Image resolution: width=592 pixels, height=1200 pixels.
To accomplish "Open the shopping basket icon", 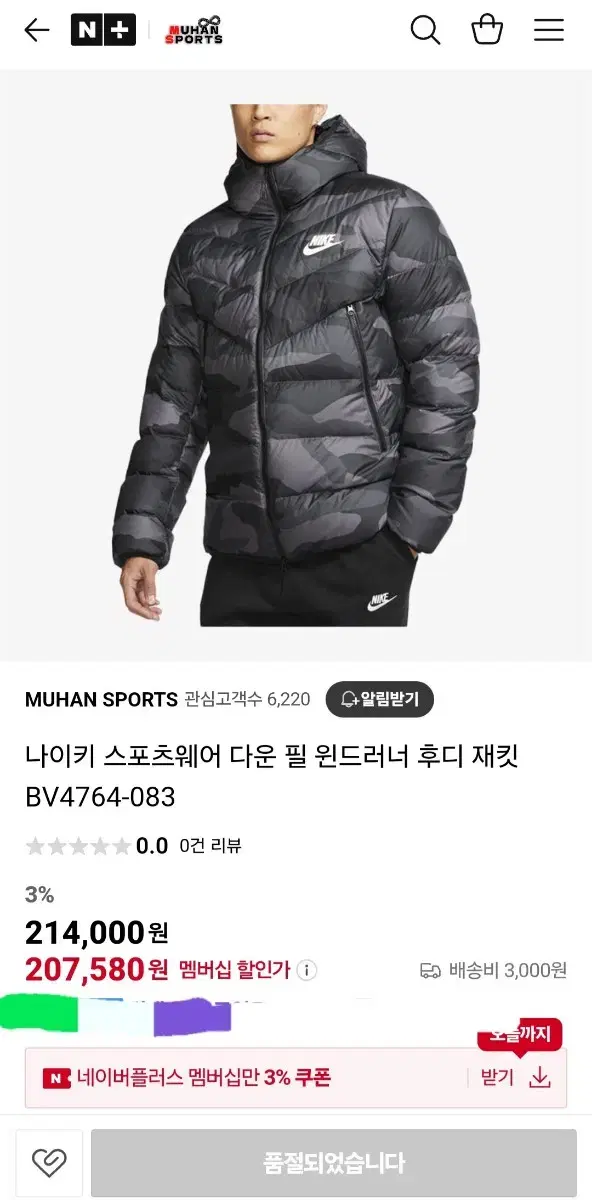I will click(x=487, y=30).
